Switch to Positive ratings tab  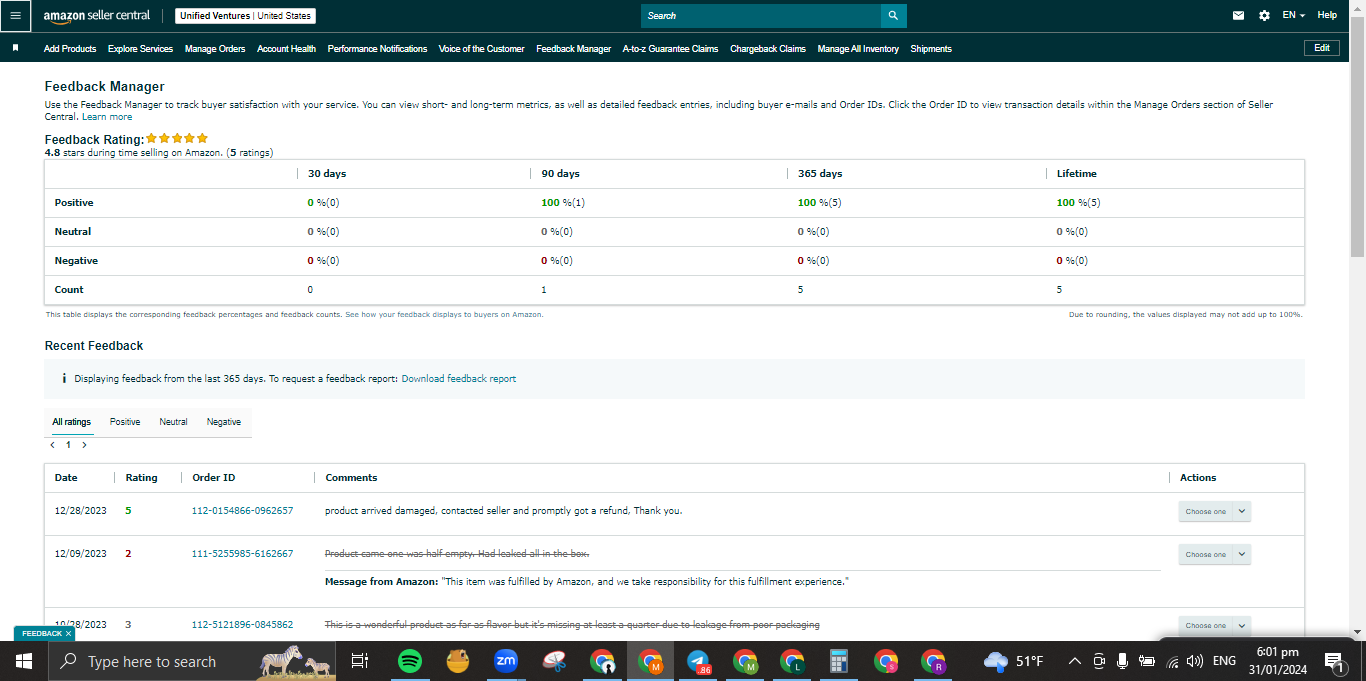(x=125, y=422)
